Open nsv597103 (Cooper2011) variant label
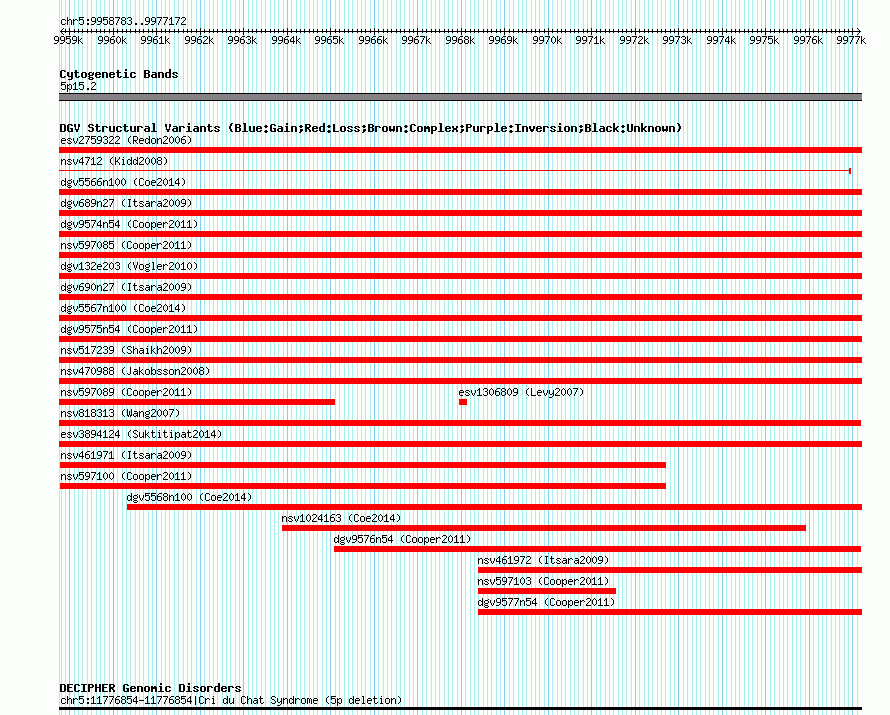Screen dimensions: 890x715 (x=543, y=581)
